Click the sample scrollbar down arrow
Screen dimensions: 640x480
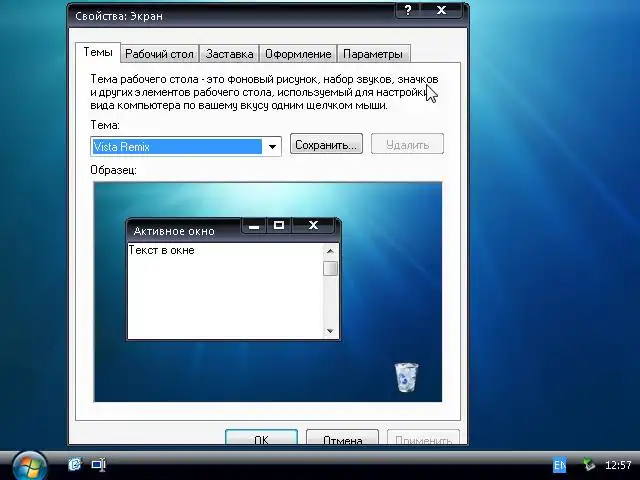pos(330,331)
